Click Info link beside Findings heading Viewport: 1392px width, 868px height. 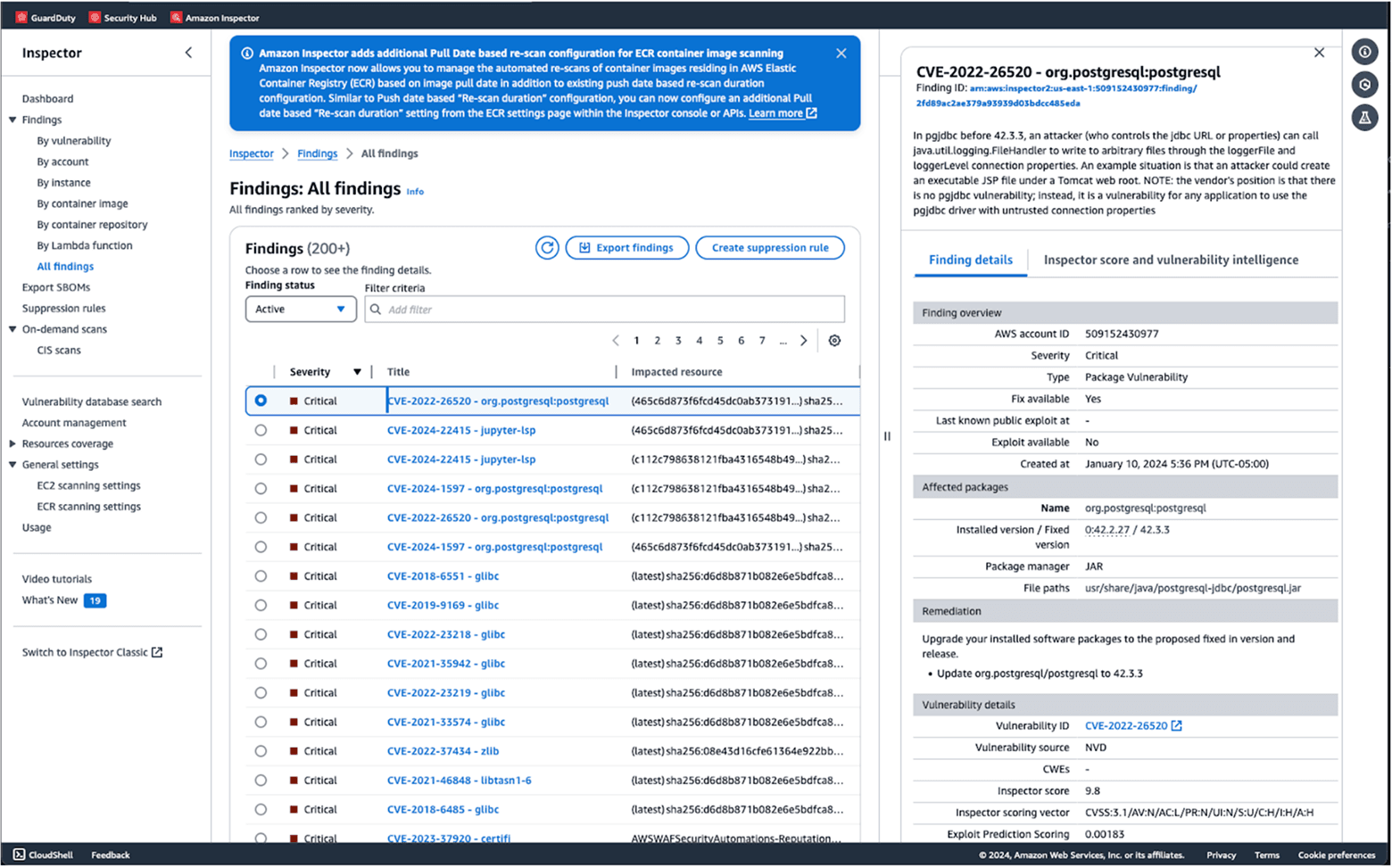click(415, 192)
